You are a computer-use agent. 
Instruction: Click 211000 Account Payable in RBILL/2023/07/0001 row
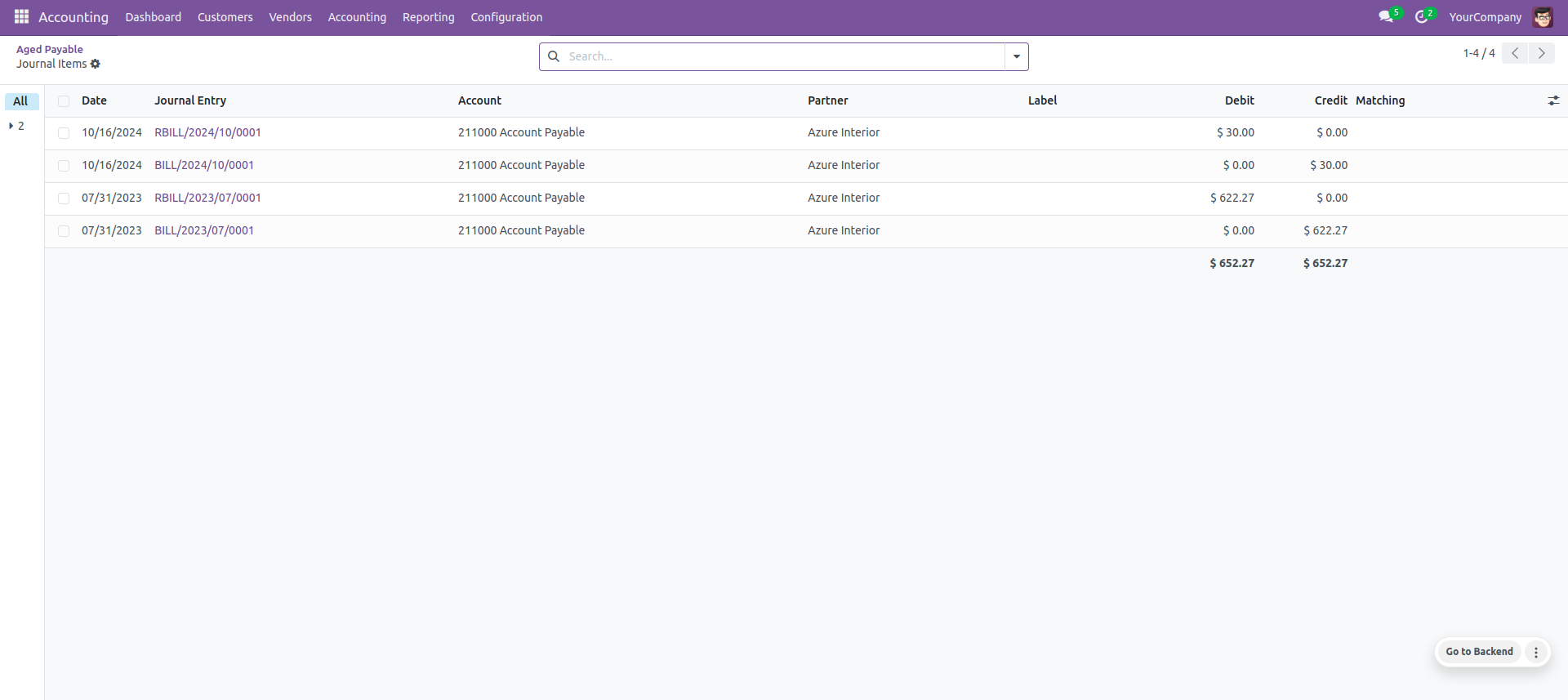click(521, 198)
